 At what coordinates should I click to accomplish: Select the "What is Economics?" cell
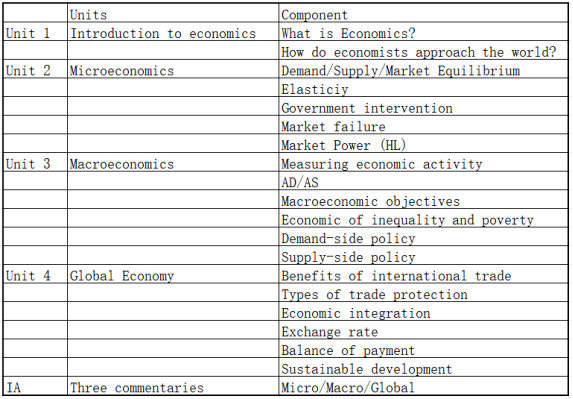coord(423,32)
